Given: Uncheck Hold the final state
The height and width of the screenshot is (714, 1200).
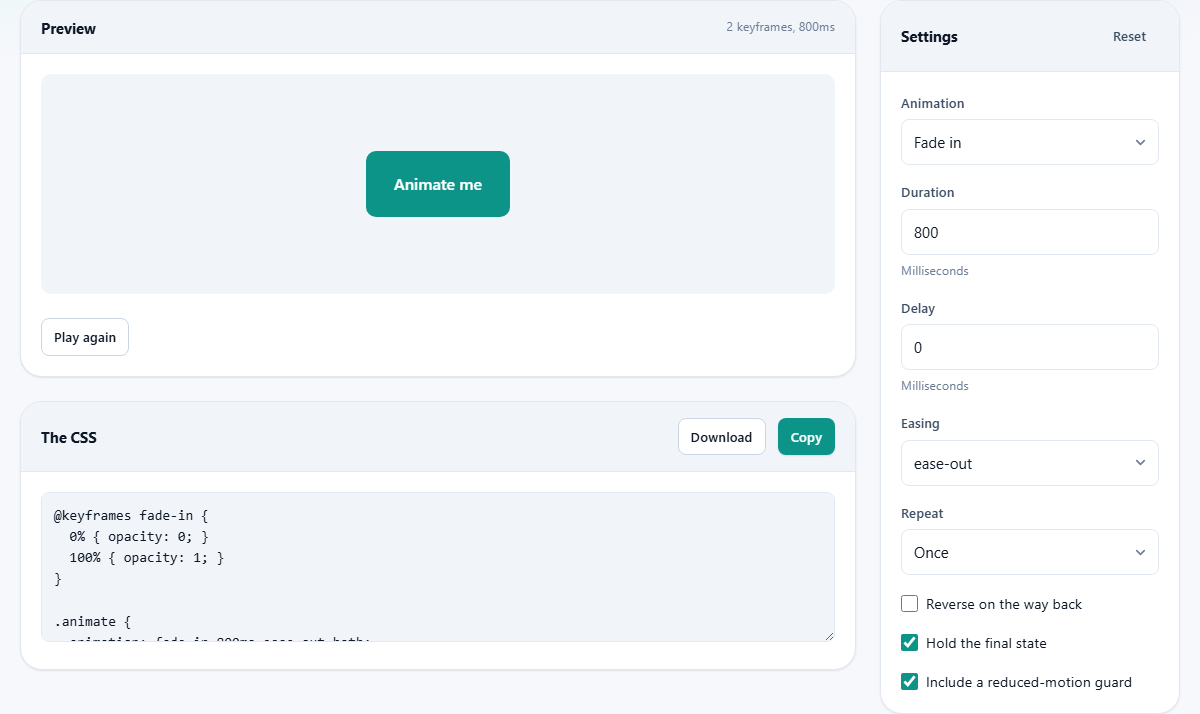Looking at the screenshot, I should 910,643.
